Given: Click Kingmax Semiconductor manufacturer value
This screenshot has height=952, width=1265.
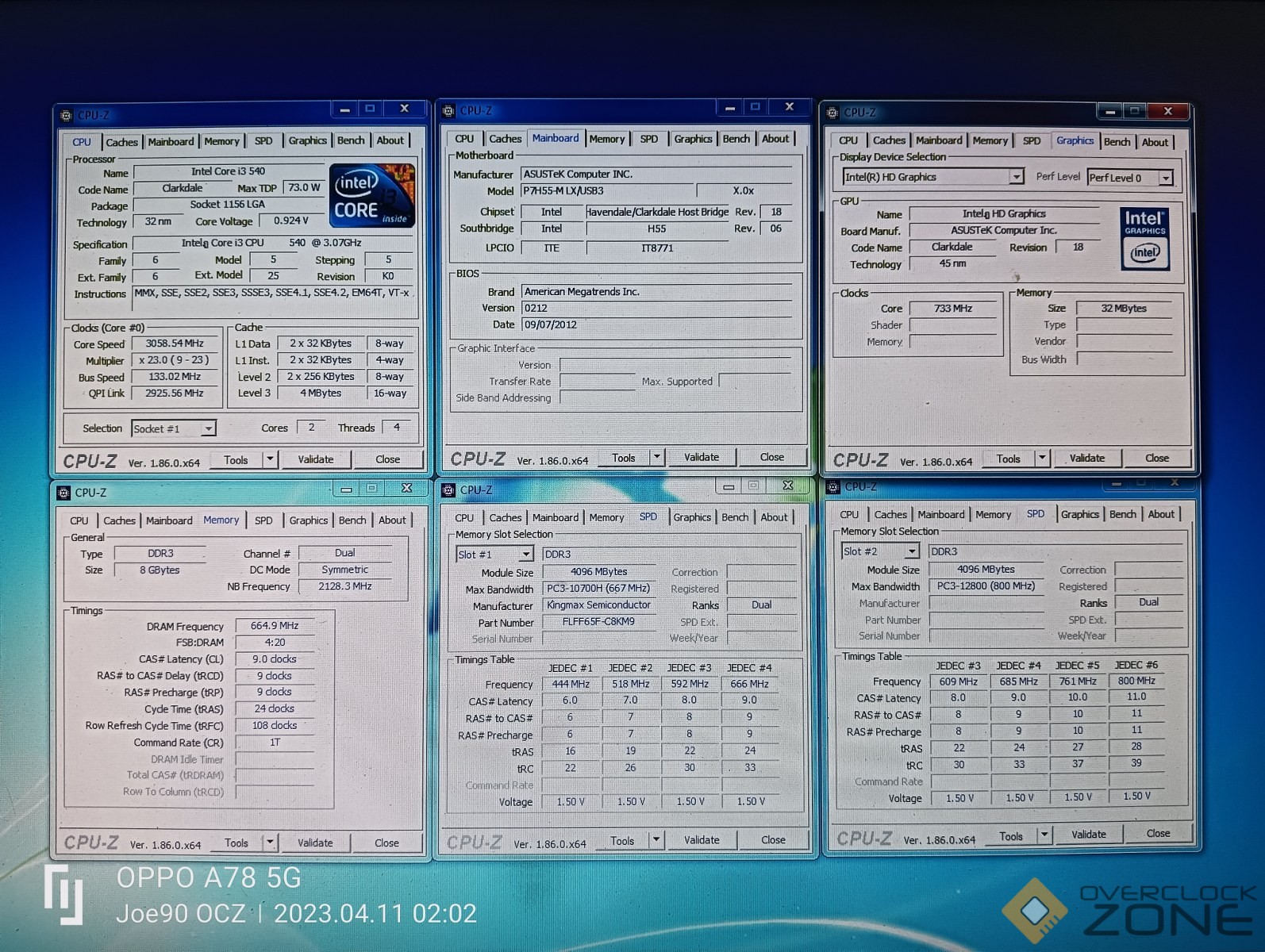Looking at the screenshot, I should point(599,605).
